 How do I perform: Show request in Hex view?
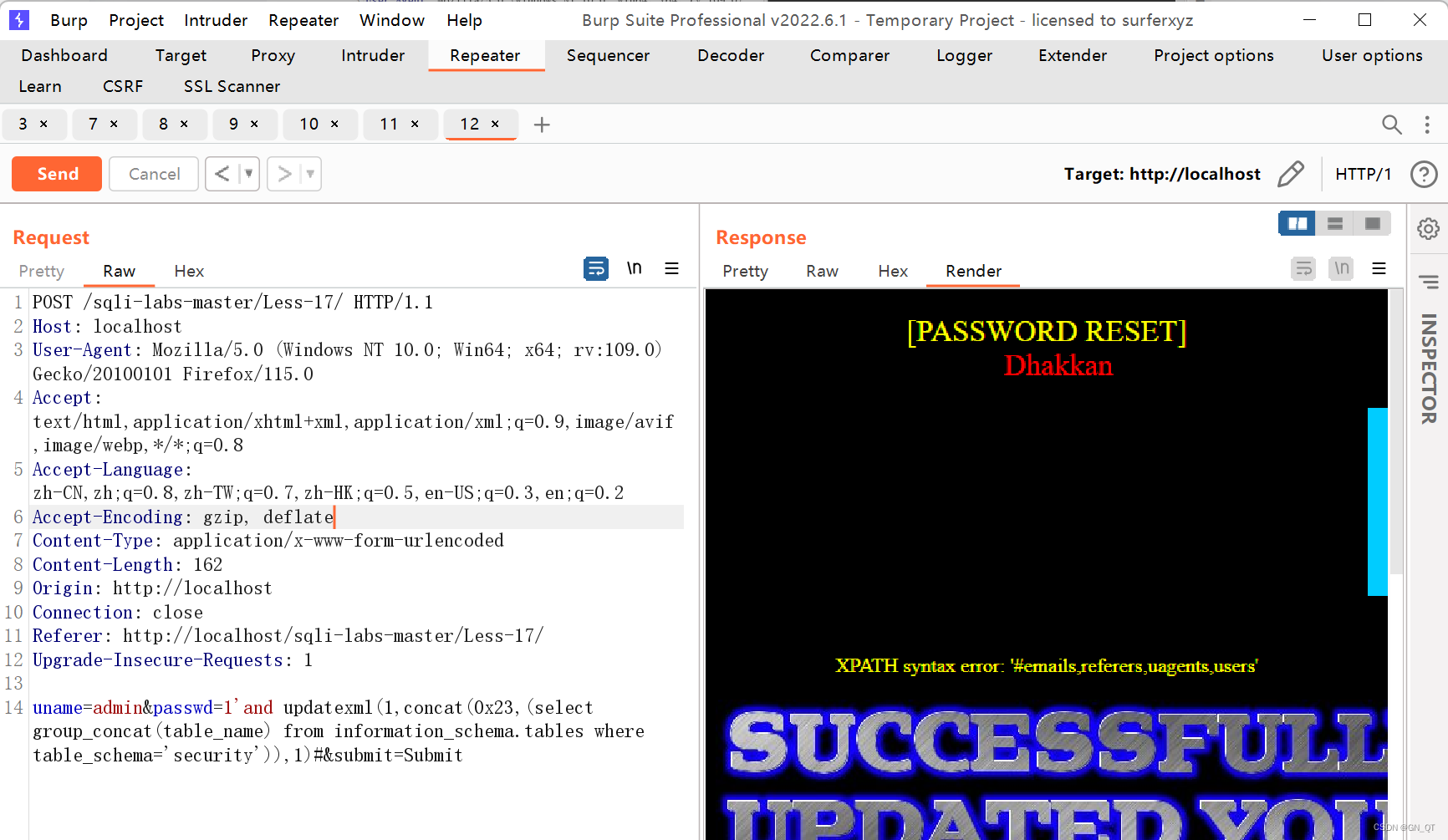tap(189, 271)
